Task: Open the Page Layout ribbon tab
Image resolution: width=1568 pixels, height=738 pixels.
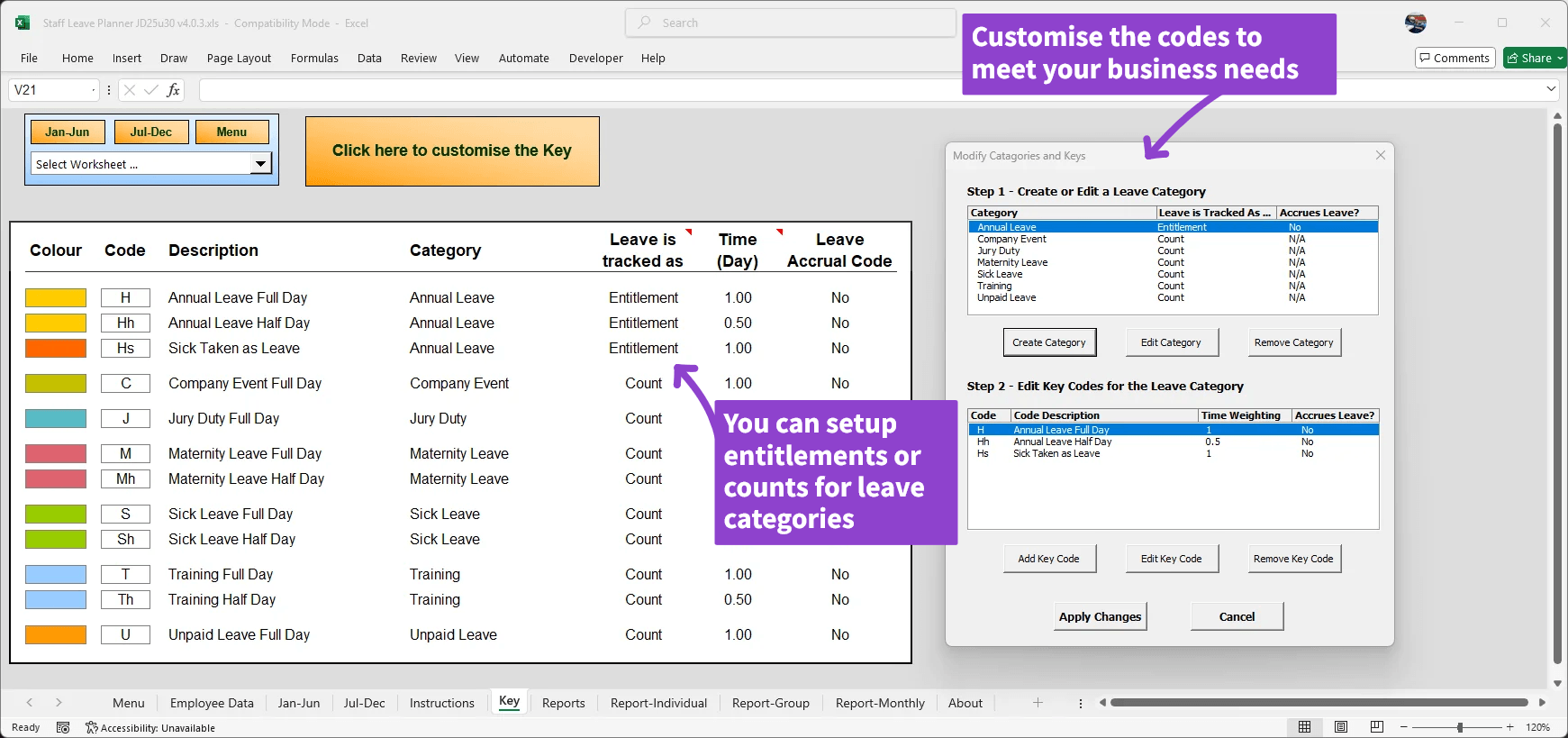Action: [x=239, y=58]
